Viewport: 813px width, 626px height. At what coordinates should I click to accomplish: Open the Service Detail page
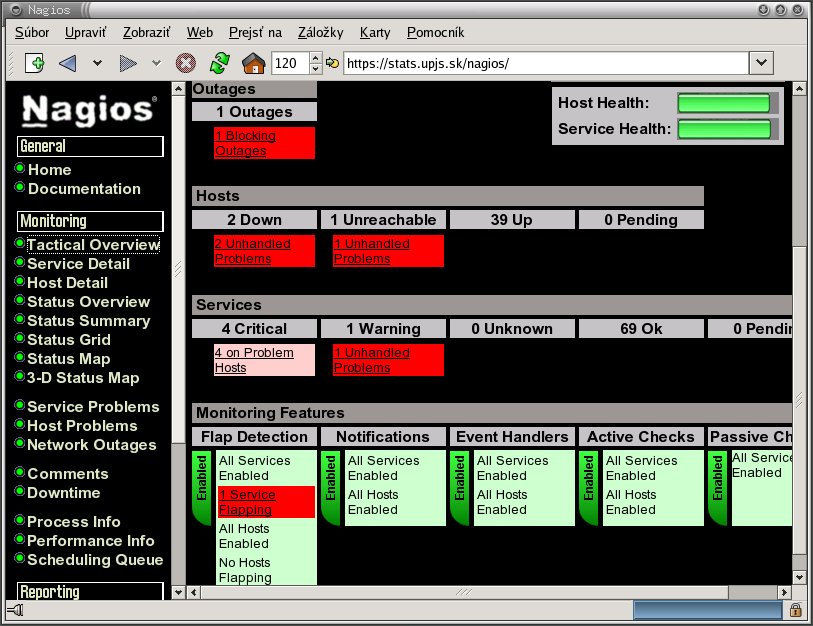78,264
